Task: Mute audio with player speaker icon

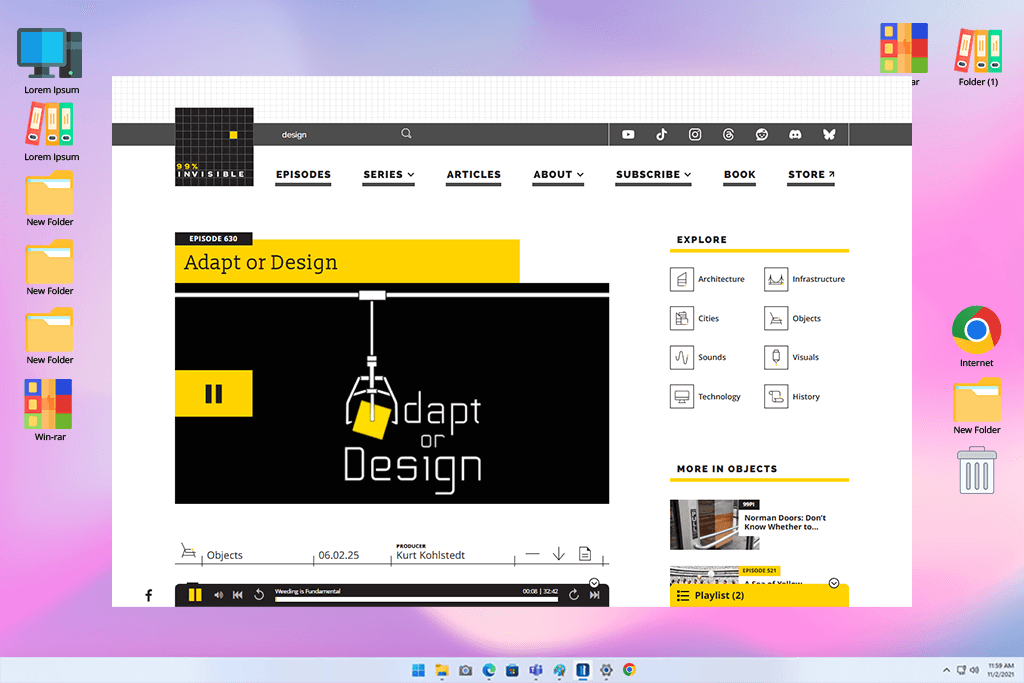Action: 218,595
